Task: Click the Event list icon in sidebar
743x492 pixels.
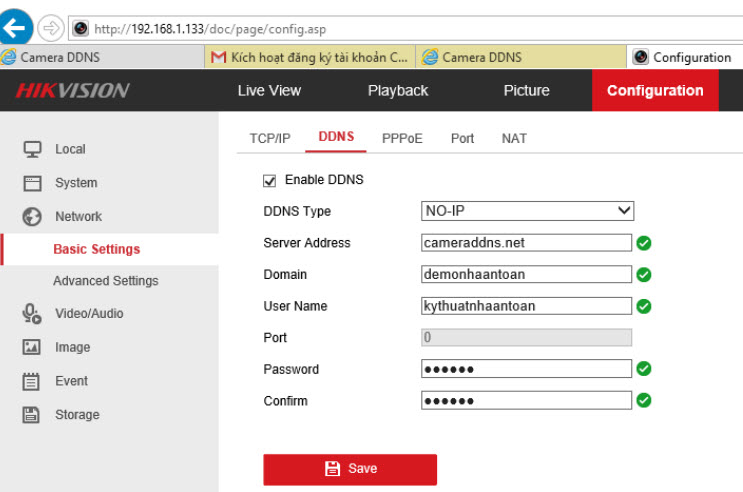Action: [x=32, y=381]
